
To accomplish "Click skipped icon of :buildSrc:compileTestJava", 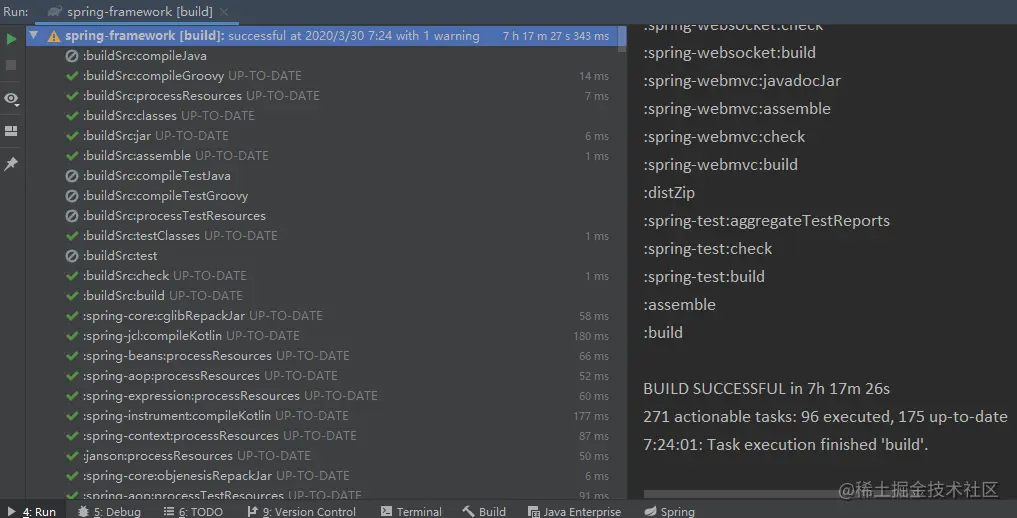I will 72,176.
